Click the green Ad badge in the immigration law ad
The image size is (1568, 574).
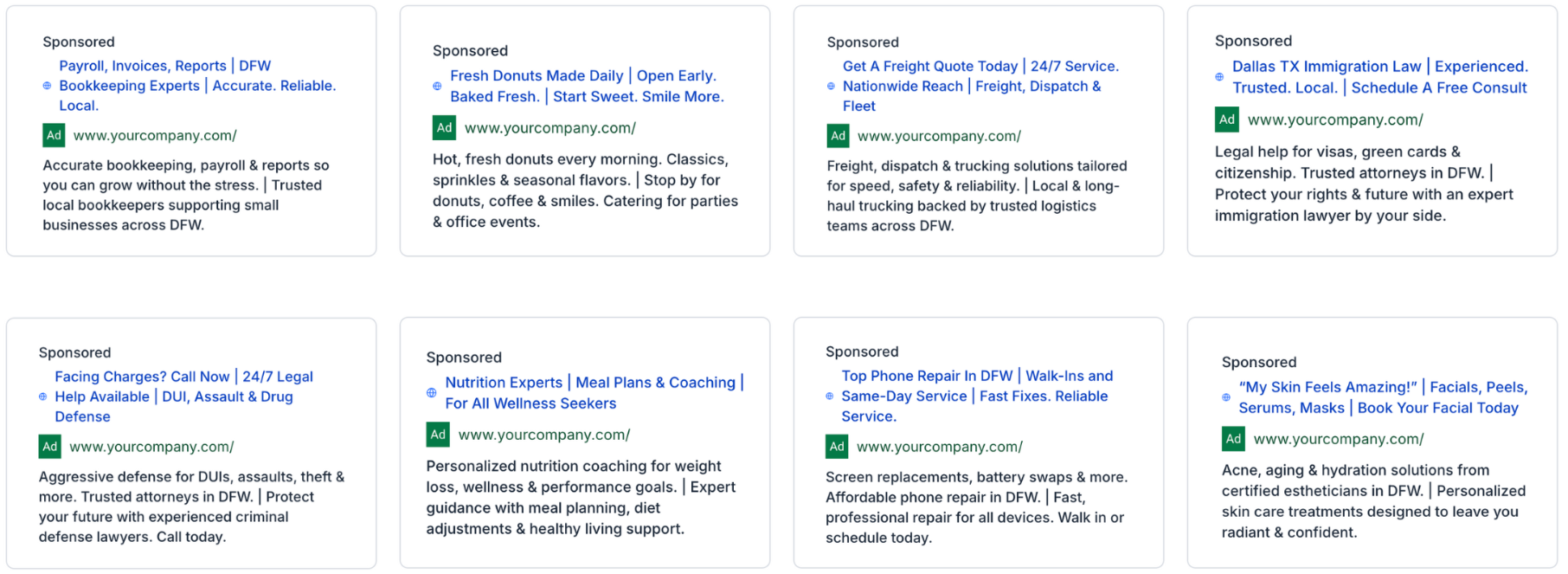[x=1226, y=119]
